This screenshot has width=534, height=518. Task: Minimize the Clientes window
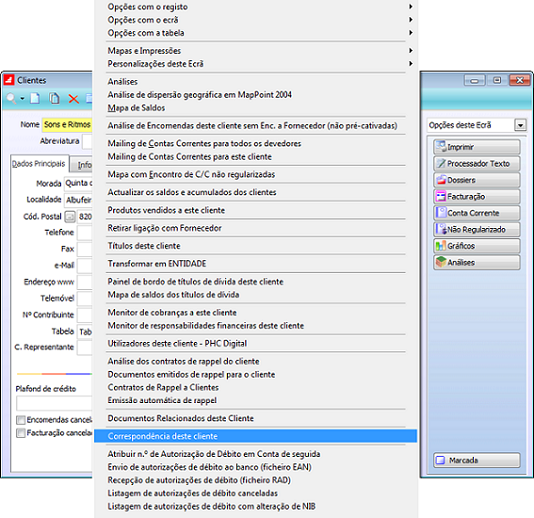(x=474, y=80)
